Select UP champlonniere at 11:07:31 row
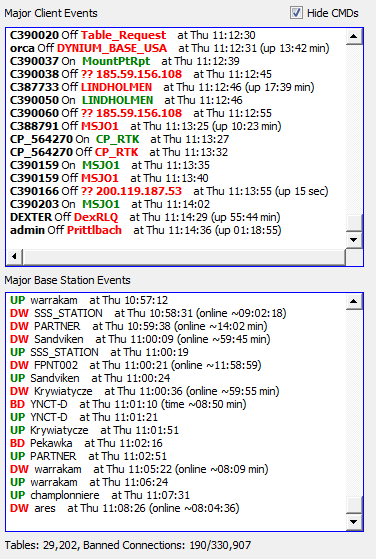Screen dimensions: 376x559 pos(100,495)
